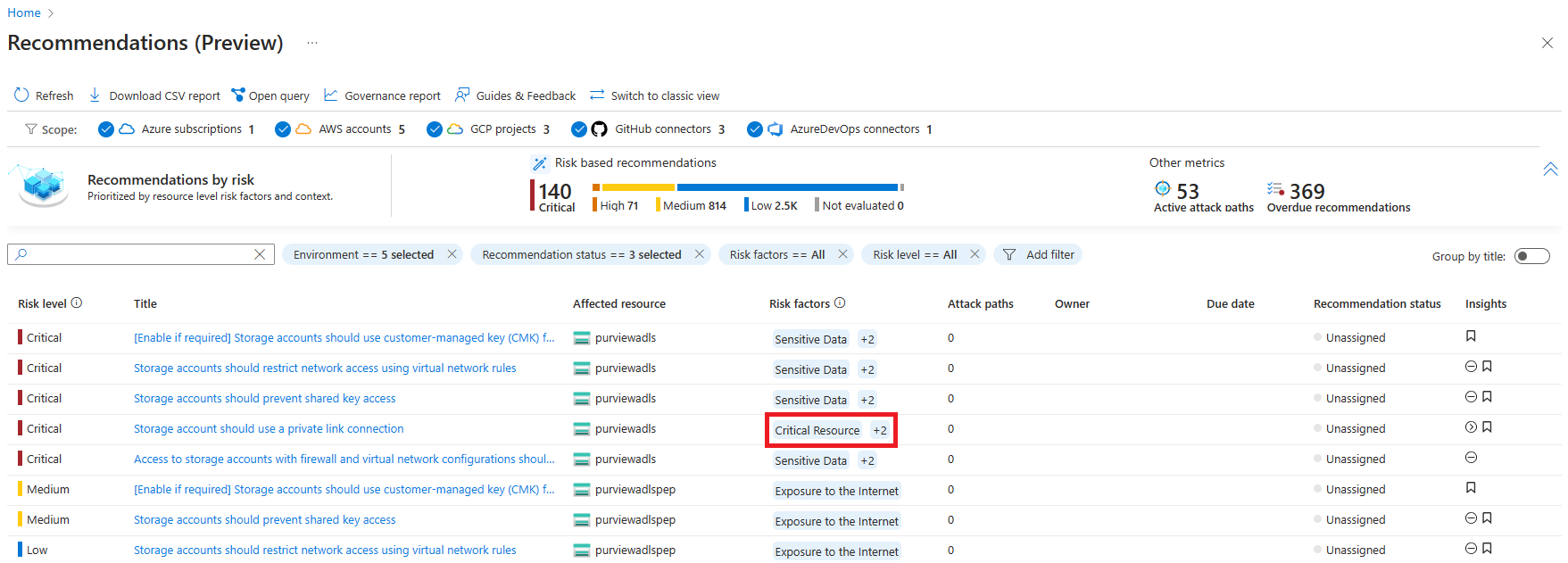Sort by the Risk level column header
Viewport: 1568px width, 563px height.
click(x=42, y=303)
